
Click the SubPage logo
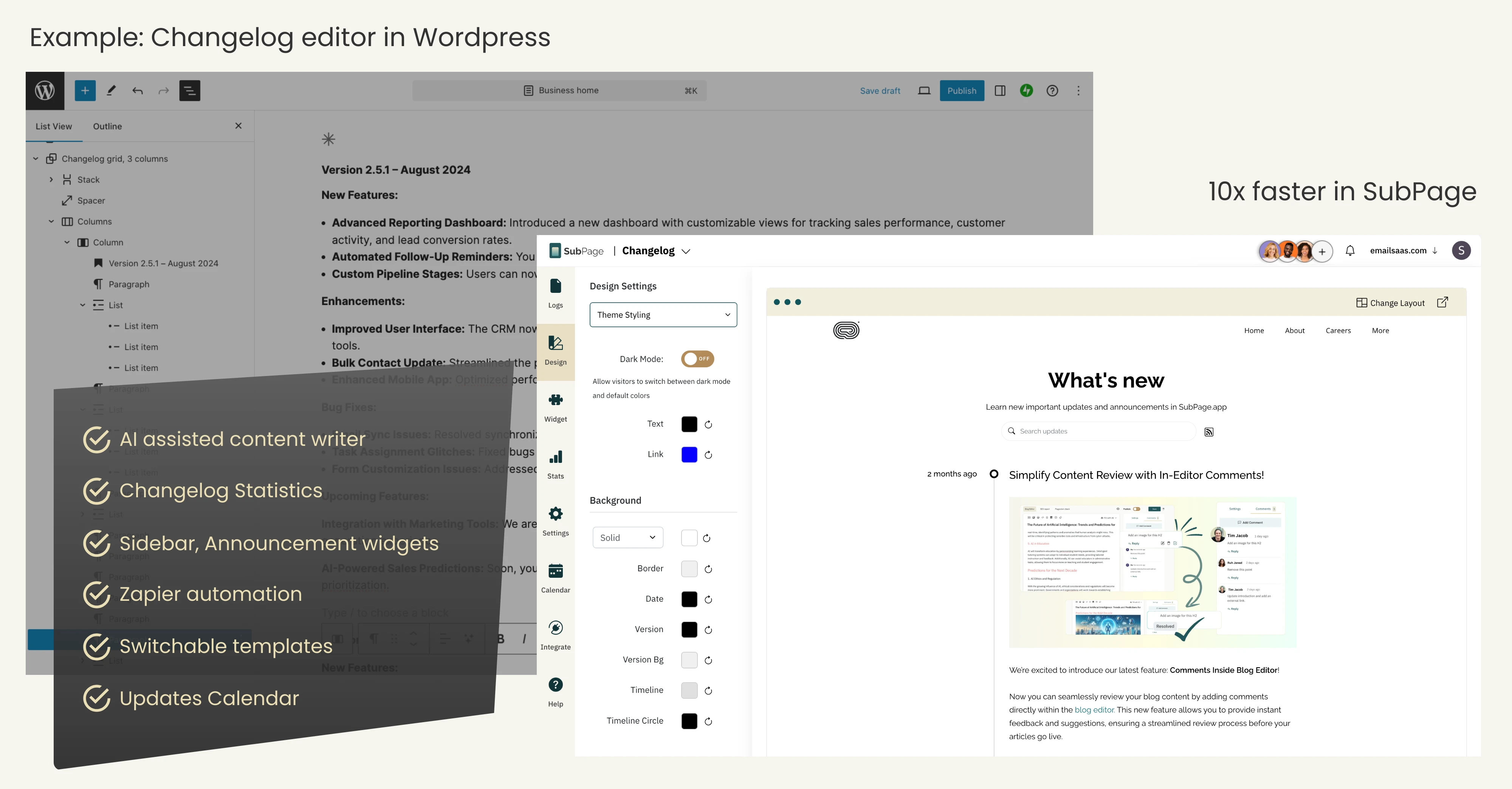(x=576, y=251)
